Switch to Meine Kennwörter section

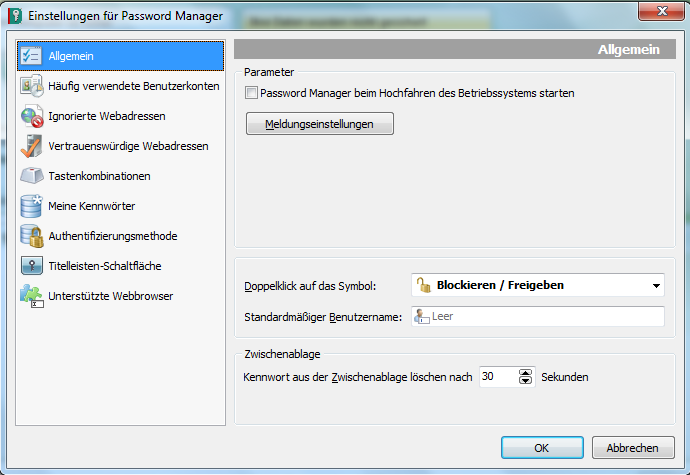point(92,206)
